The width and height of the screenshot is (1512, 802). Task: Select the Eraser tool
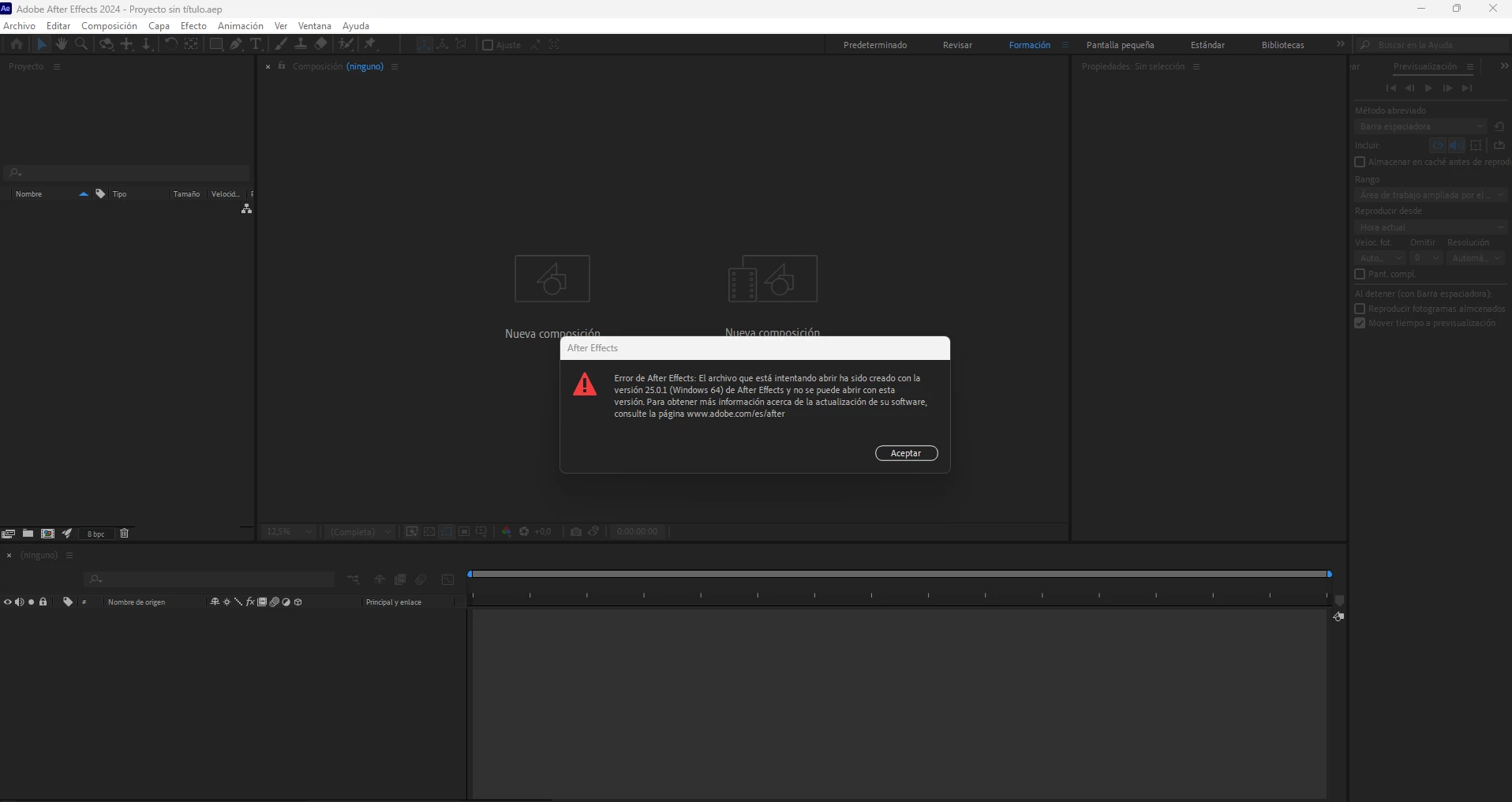320,44
